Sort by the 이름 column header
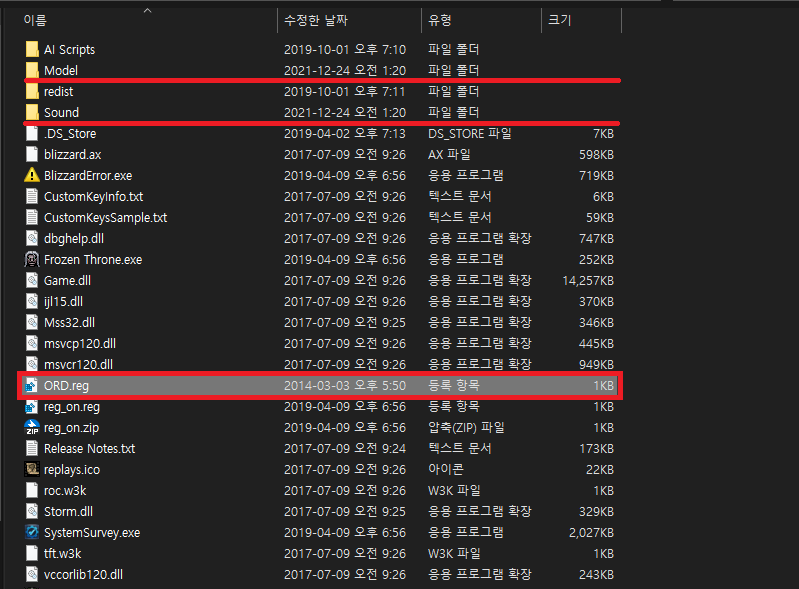 pyautogui.click(x=35, y=20)
